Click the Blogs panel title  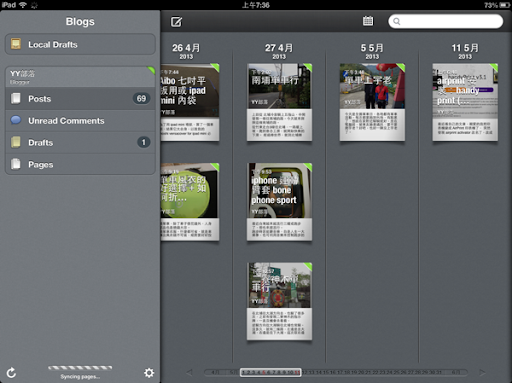click(80, 21)
